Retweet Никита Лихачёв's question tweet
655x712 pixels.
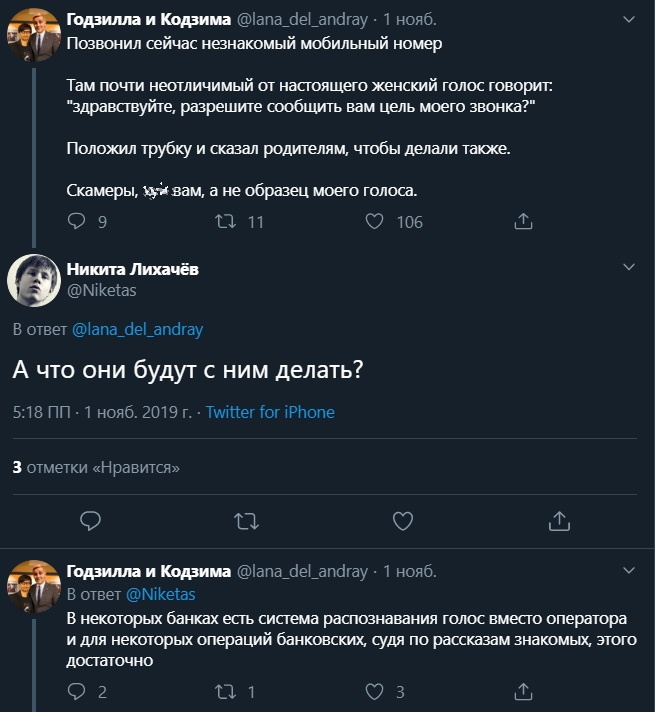coord(246,521)
